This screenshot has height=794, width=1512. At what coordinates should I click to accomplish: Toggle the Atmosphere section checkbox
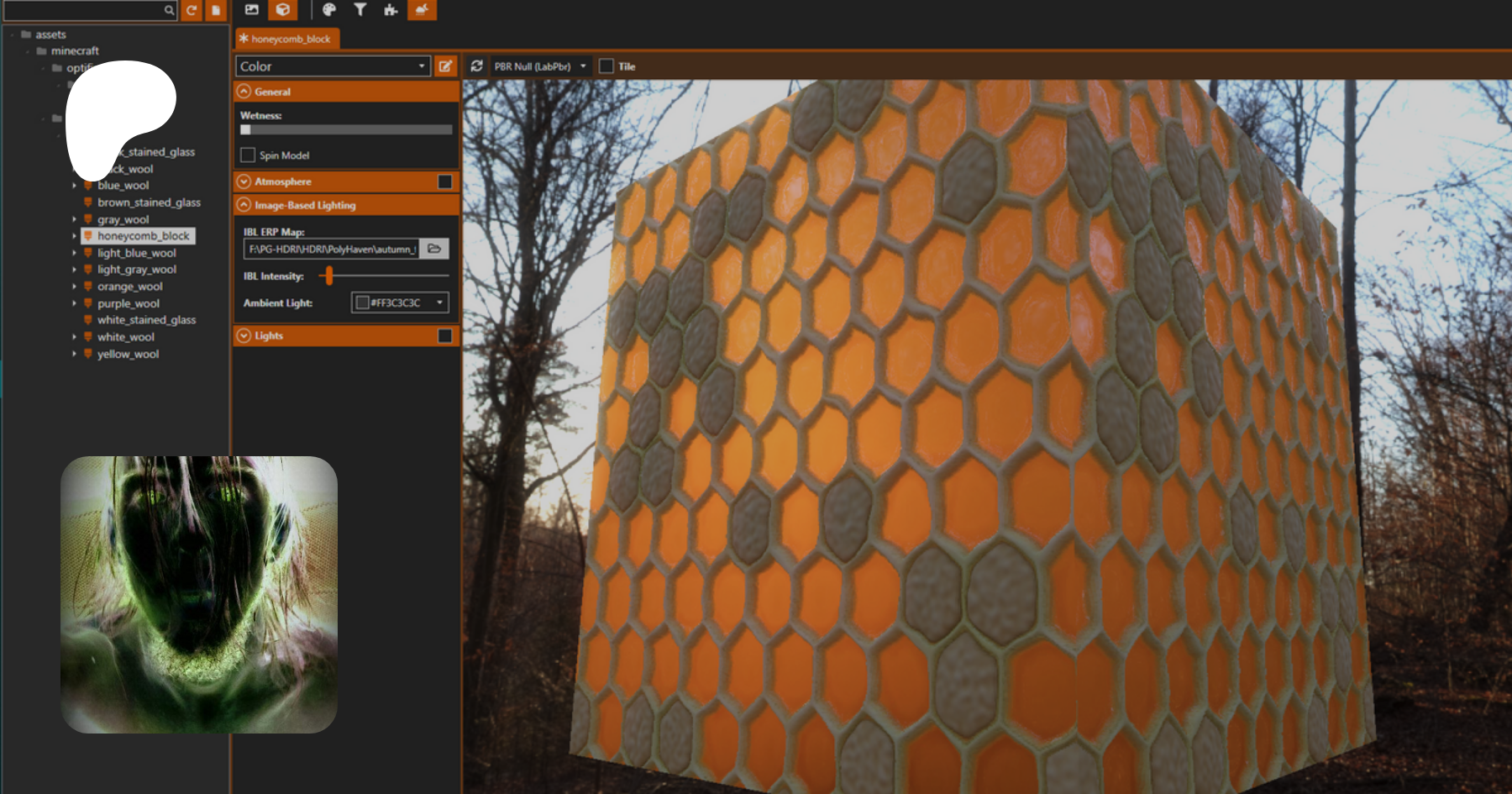coord(444,181)
